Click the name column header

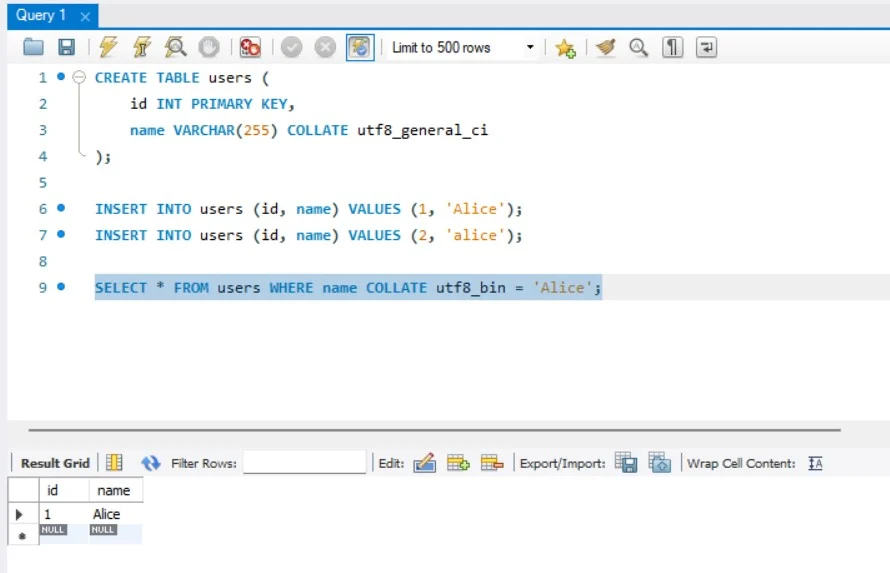tap(116, 490)
